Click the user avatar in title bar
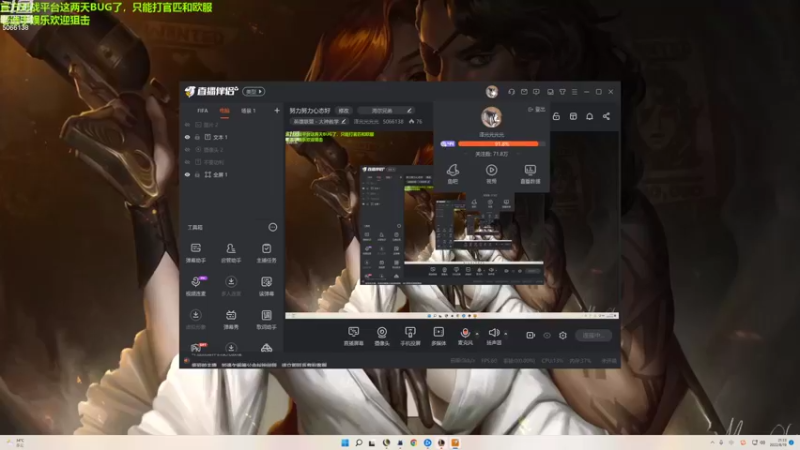800x450 pixels. point(492,92)
